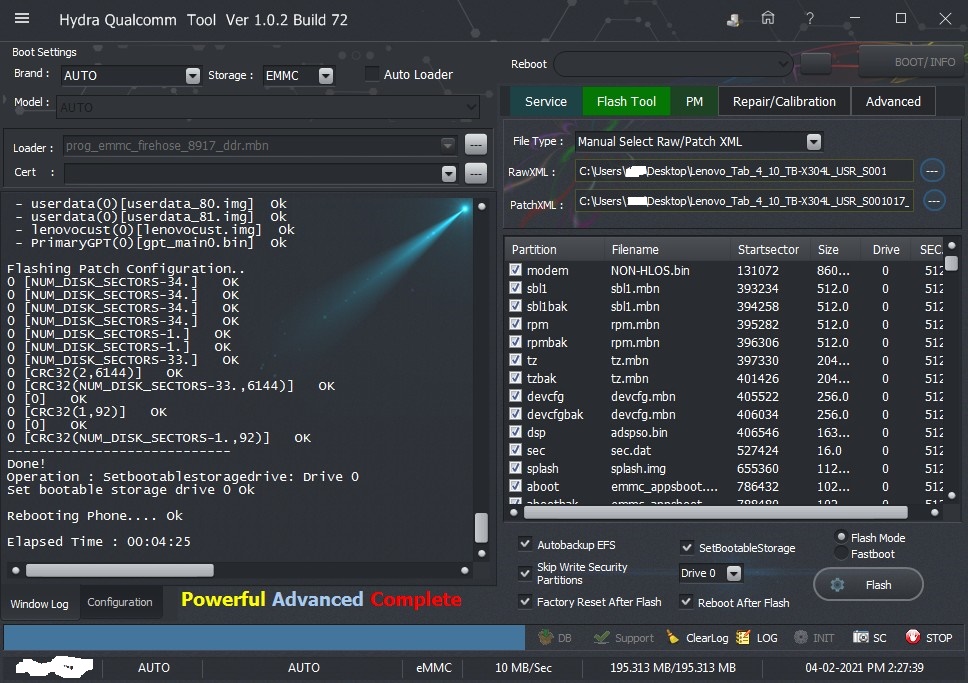
Task: Open the hamburger menu
Action: [22, 19]
